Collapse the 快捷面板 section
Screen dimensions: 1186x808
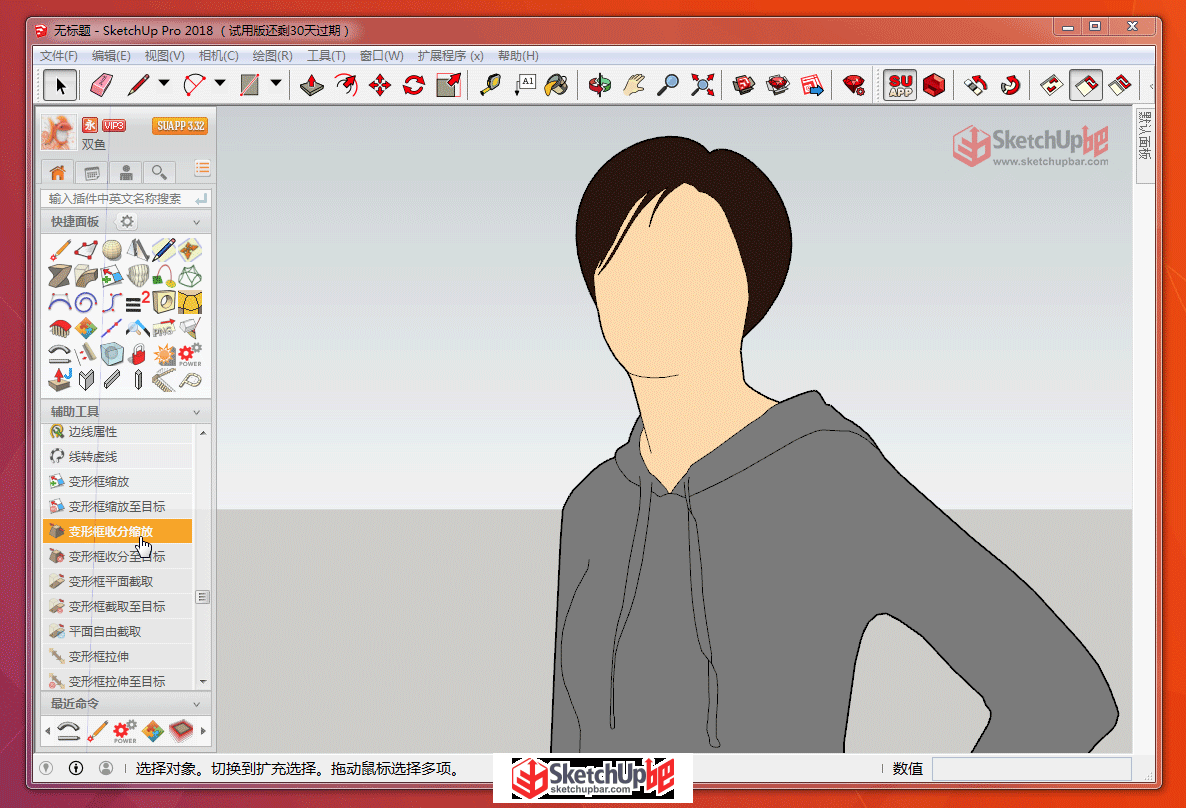tap(197, 222)
